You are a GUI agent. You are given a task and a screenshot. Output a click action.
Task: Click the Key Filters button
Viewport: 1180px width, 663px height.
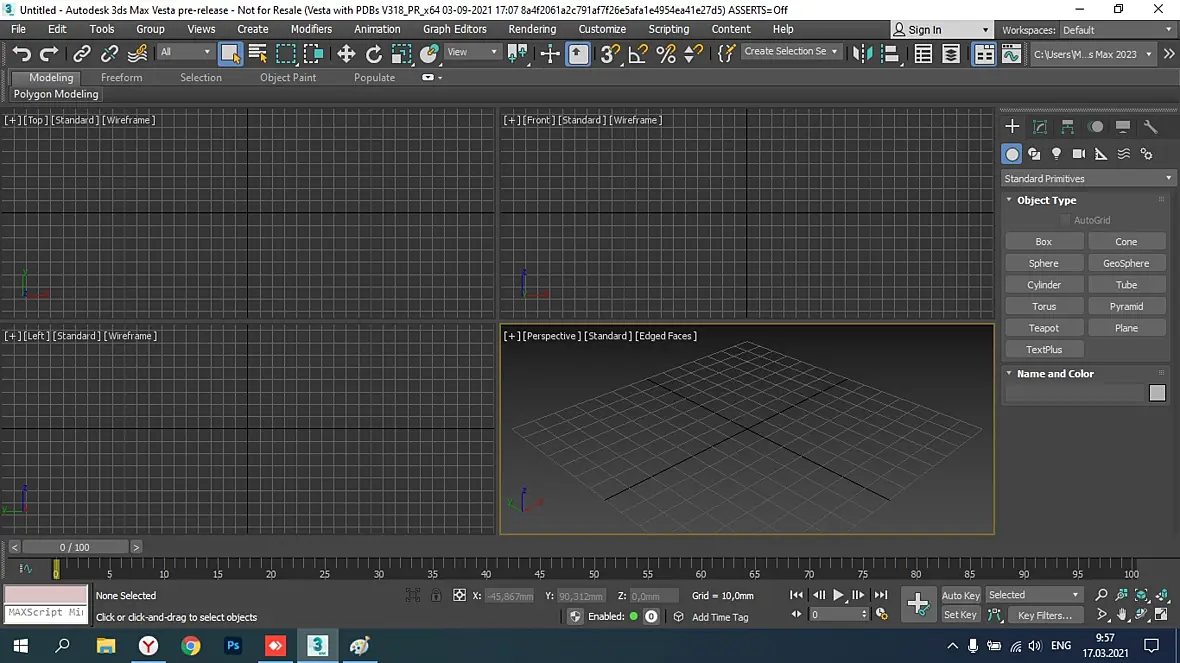coord(1045,616)
